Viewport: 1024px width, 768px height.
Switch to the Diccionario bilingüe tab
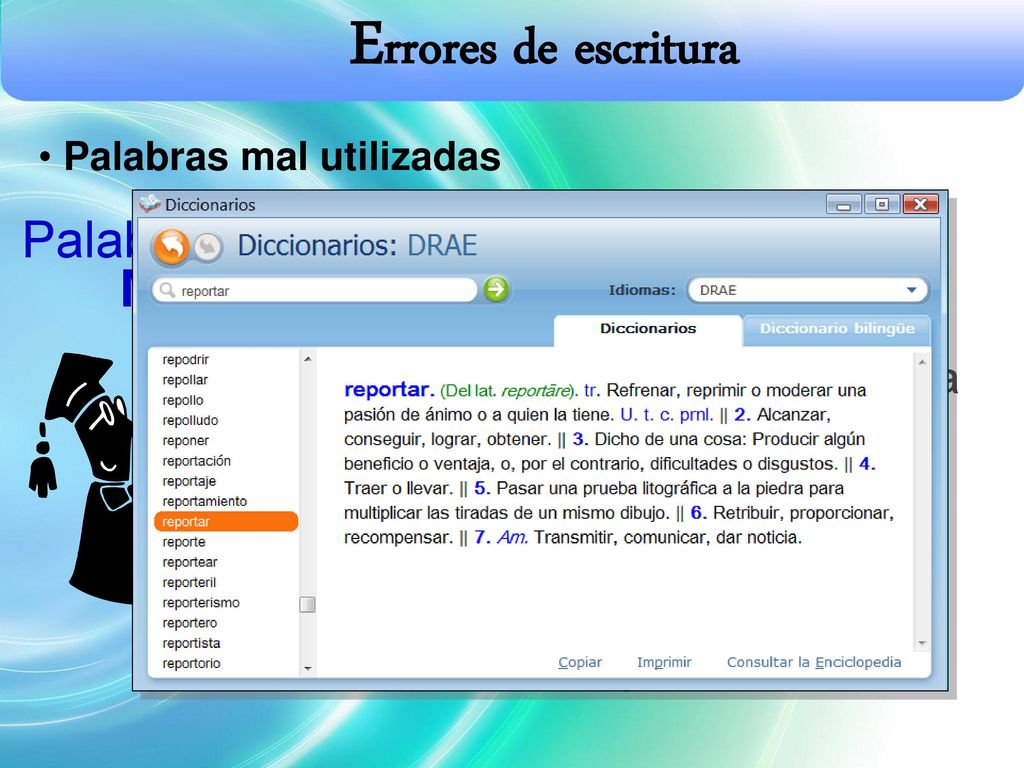pos(837,328)
